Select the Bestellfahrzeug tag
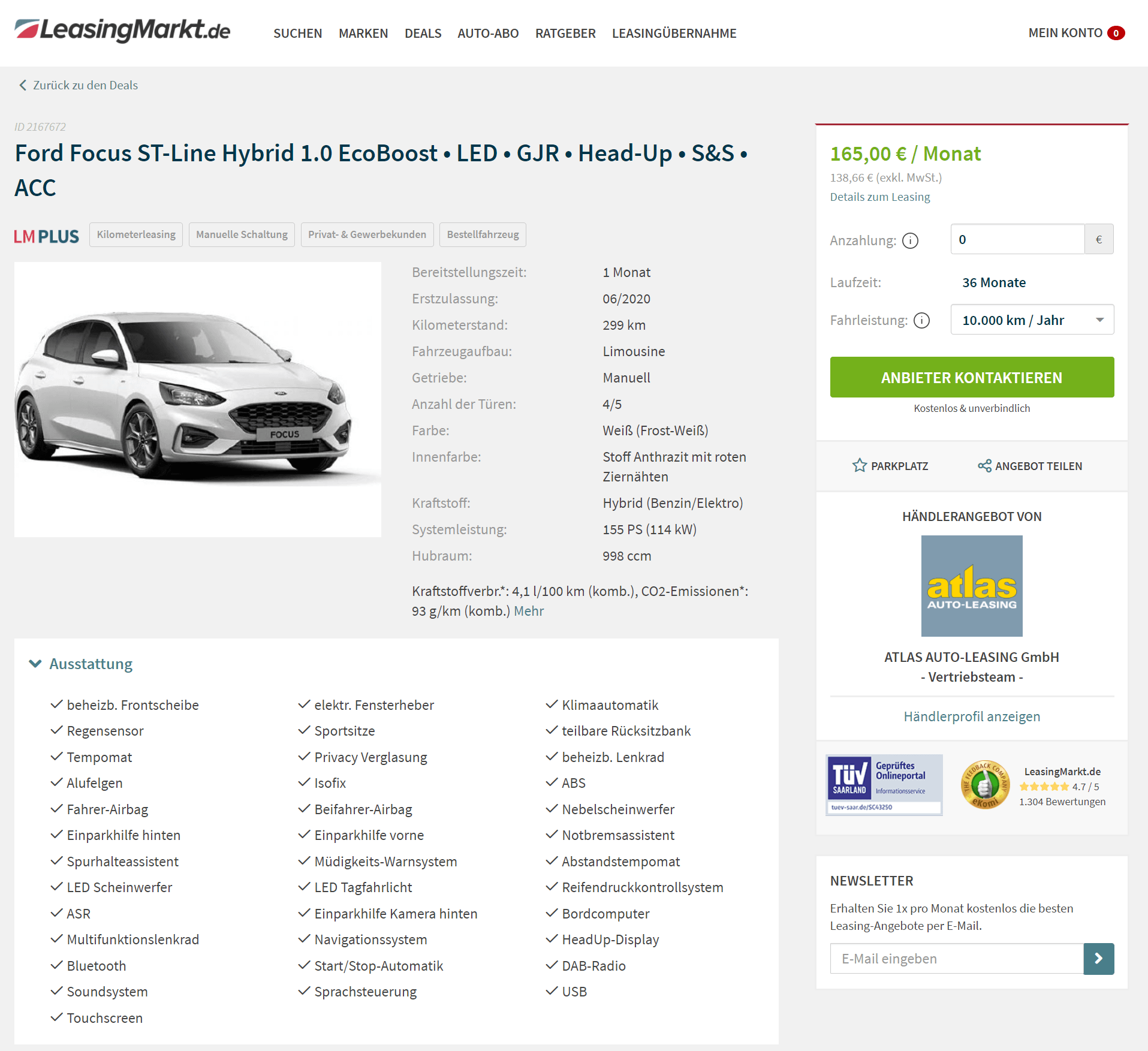Screen dimensions: 1148x1051 point(483,234)
